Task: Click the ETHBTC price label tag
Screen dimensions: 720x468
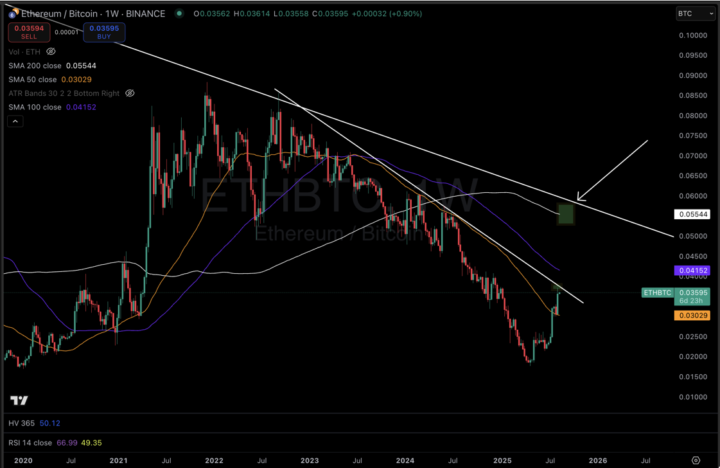Action: [x=657, y=293]
